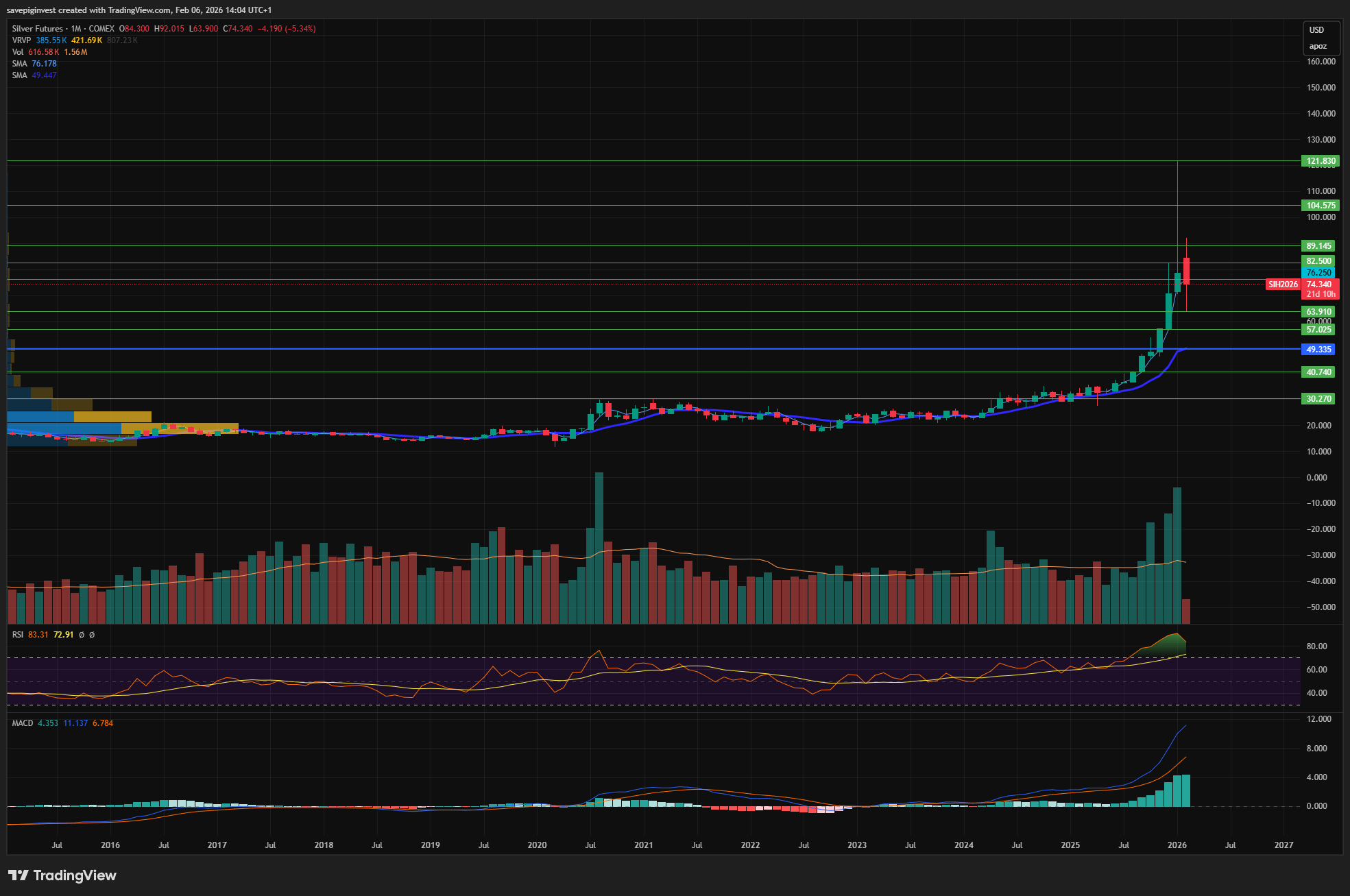Click the SMA 49.447 legend entry

pos(34,75)
